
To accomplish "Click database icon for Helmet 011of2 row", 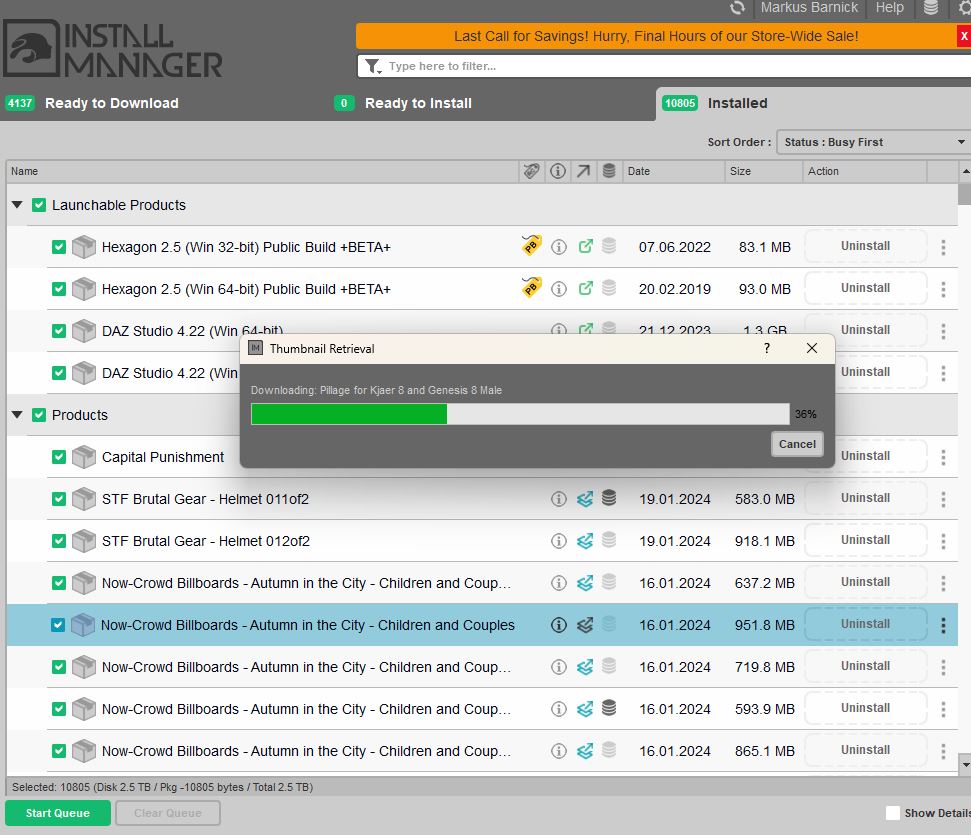I will (x=609, y=498).
